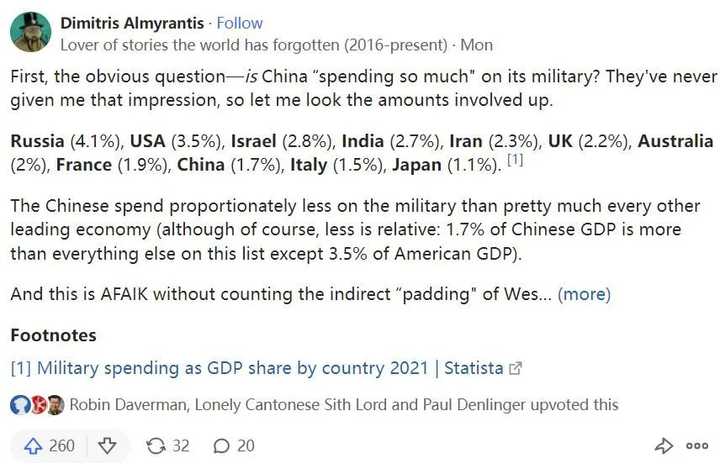The height and width of the screenshot is (469, 720).
Task: Upvote the answer with 260 votes
Action: [49, 446]
